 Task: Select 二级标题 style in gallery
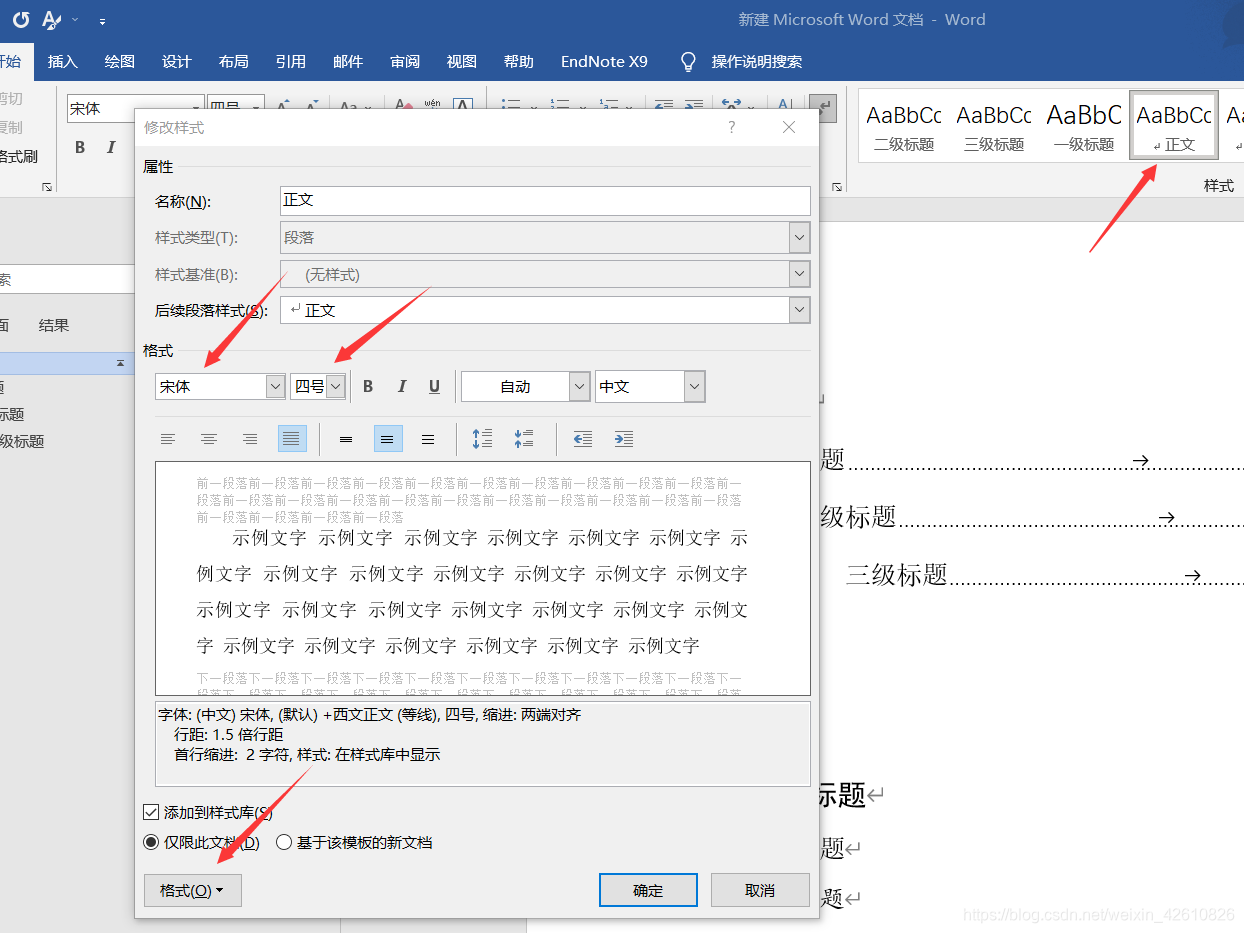click(903, 127)
